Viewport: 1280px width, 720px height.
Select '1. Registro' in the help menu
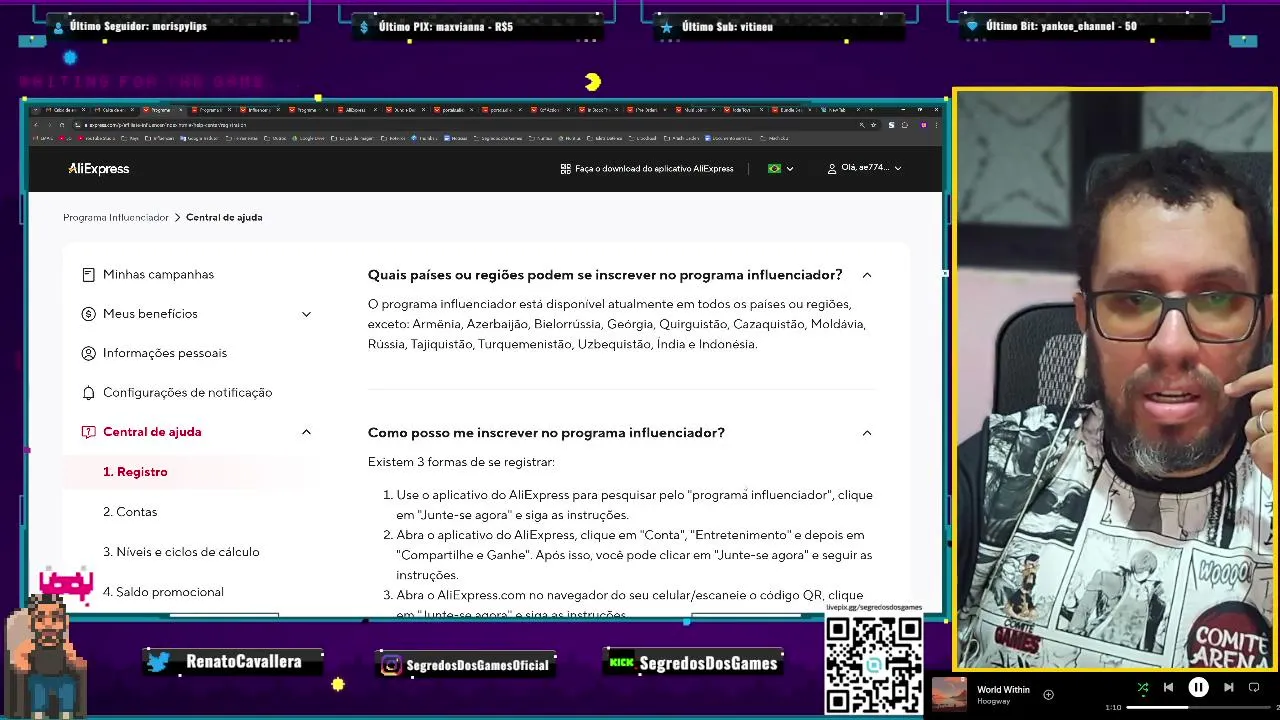[135, 472]
